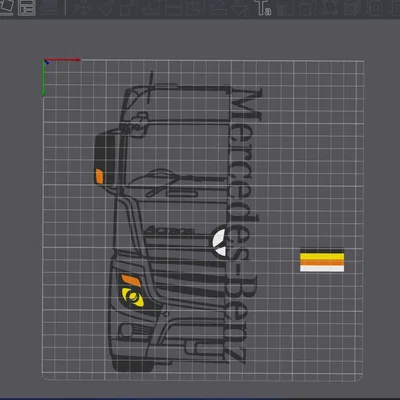The width and height of the screenshot is (400, 400).
Task: Select the Rotate tool in the toolbar
Action: (106, 7)
